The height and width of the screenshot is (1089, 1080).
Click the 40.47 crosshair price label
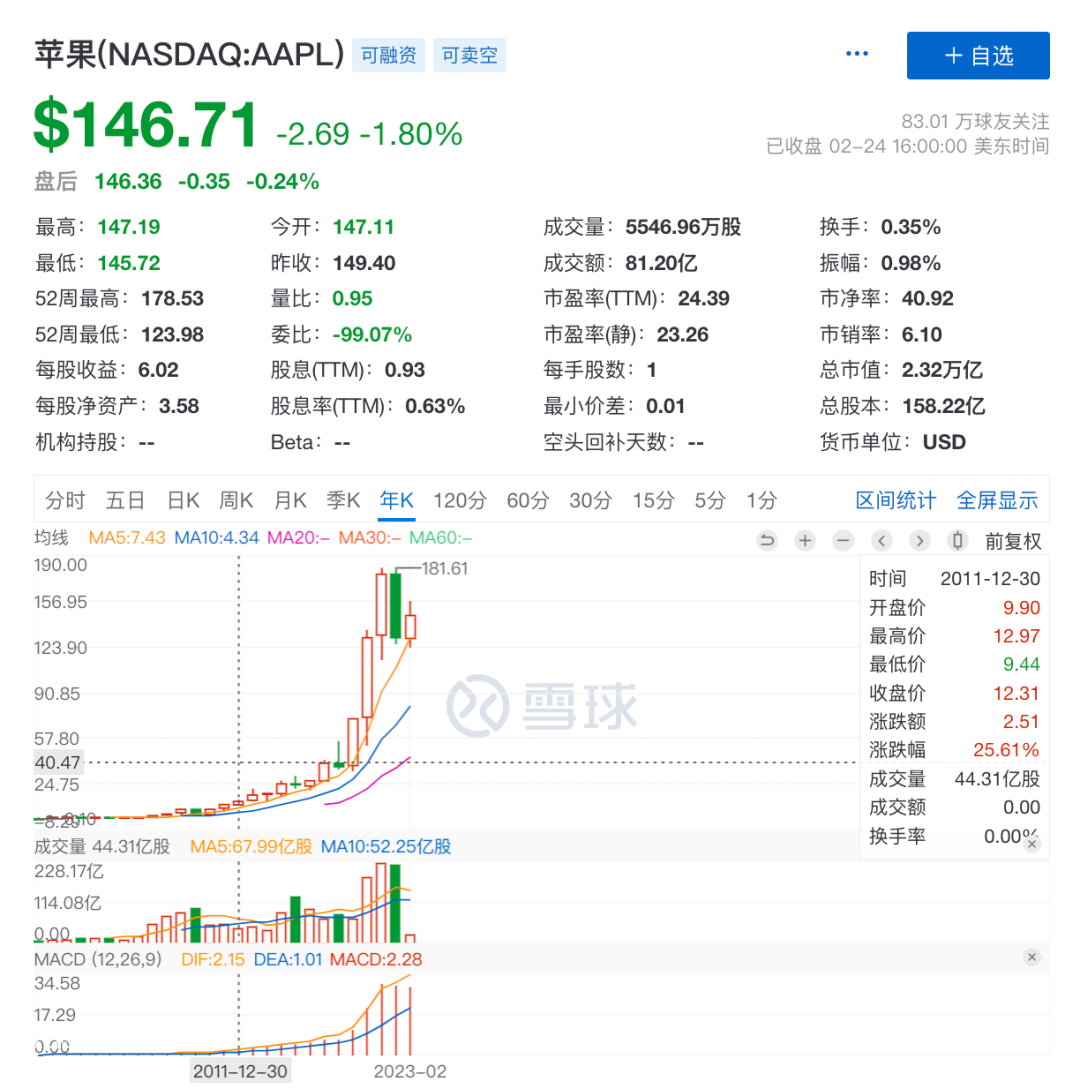tap(58, 763)
